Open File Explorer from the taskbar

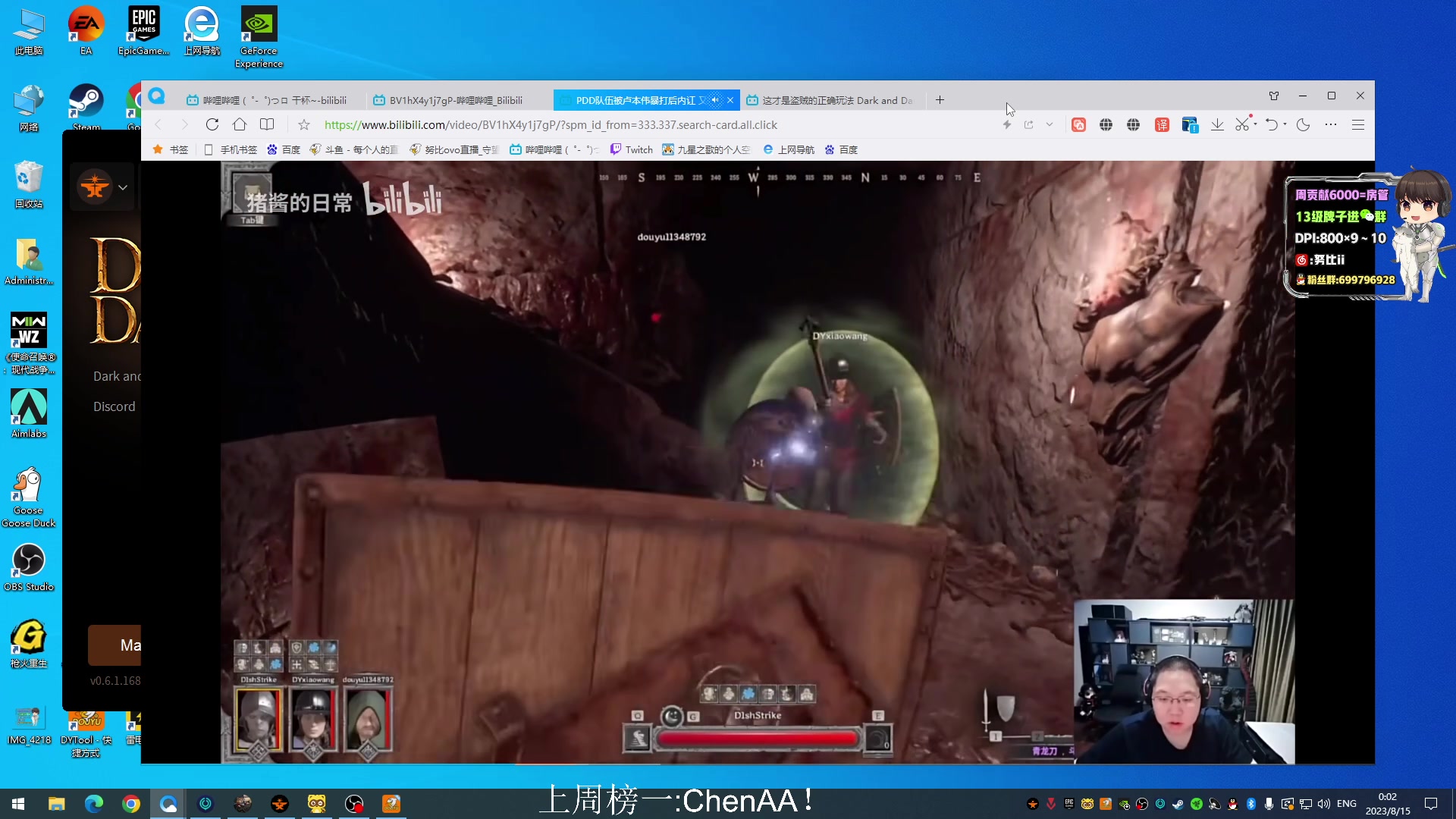click(x=57, y=804)
